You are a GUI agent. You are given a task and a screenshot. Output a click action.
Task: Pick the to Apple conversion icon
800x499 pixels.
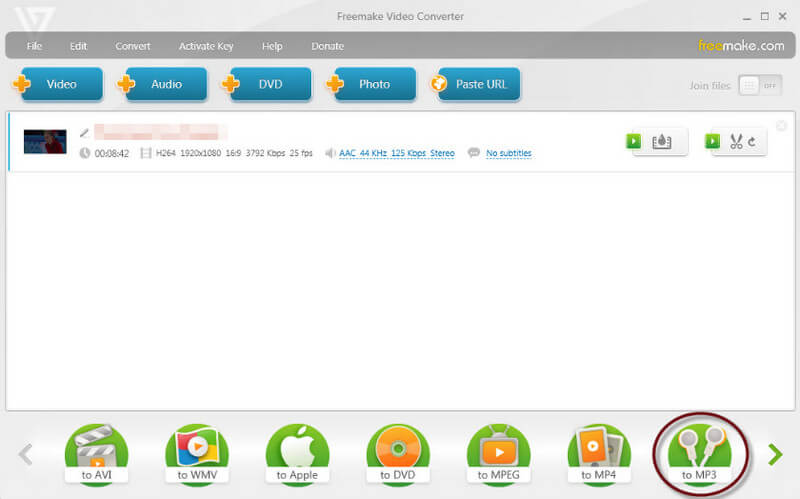click(297, 452)
